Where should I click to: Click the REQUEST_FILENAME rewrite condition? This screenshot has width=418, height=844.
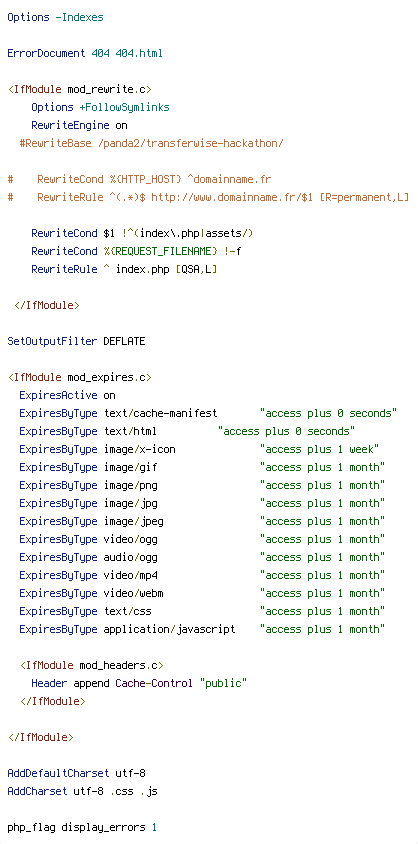pos(136,251)
